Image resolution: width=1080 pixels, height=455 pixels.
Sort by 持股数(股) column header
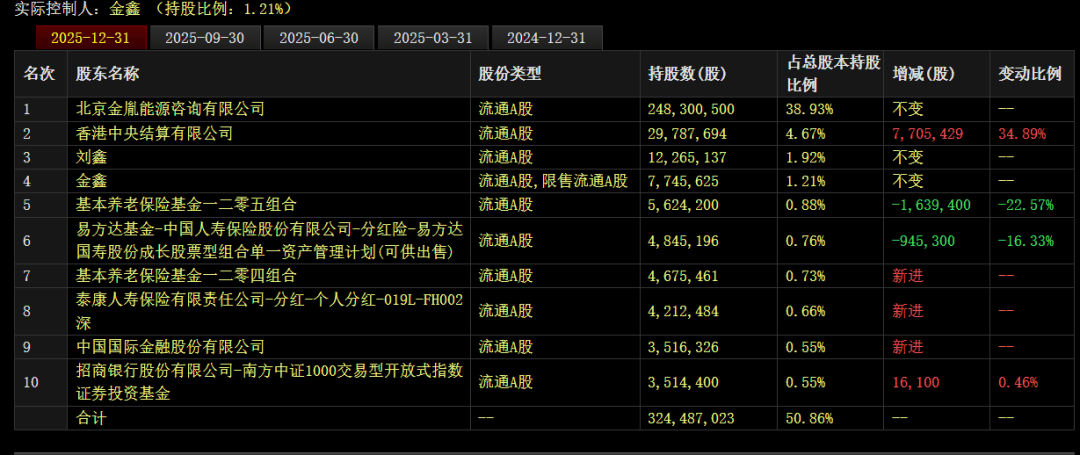point(688,74)
